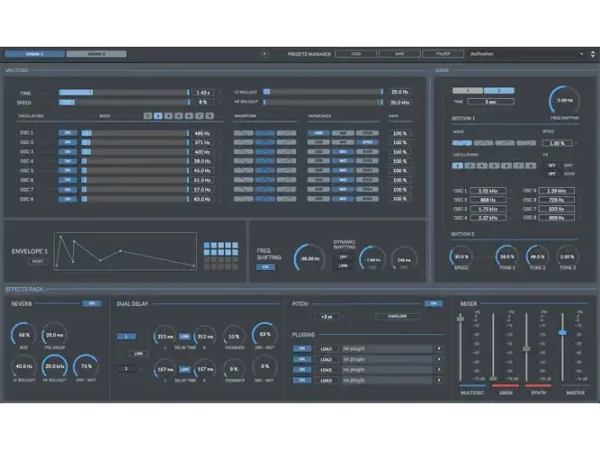Click the preset SAVE button
This screenshot has height=450, width=600.
[x=399, y=54]
